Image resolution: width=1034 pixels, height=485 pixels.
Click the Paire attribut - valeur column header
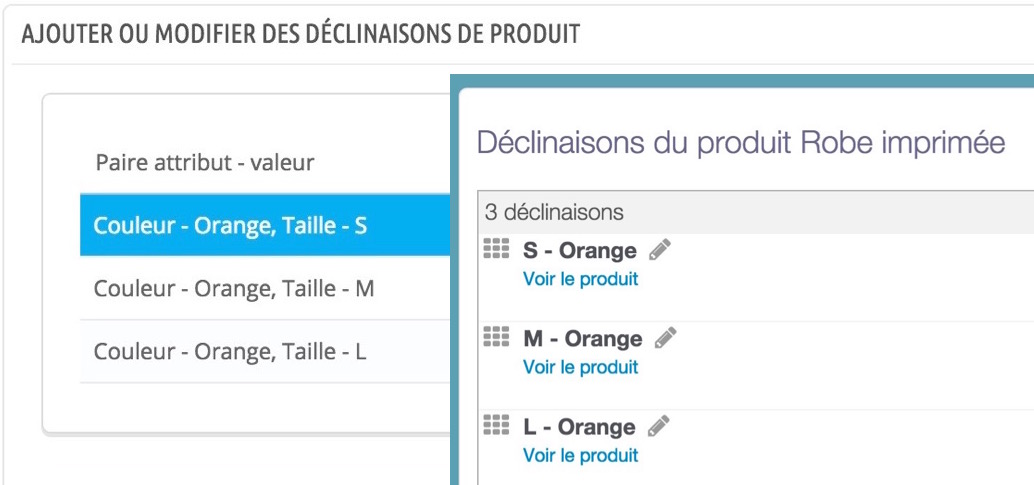tap(204, 162)
